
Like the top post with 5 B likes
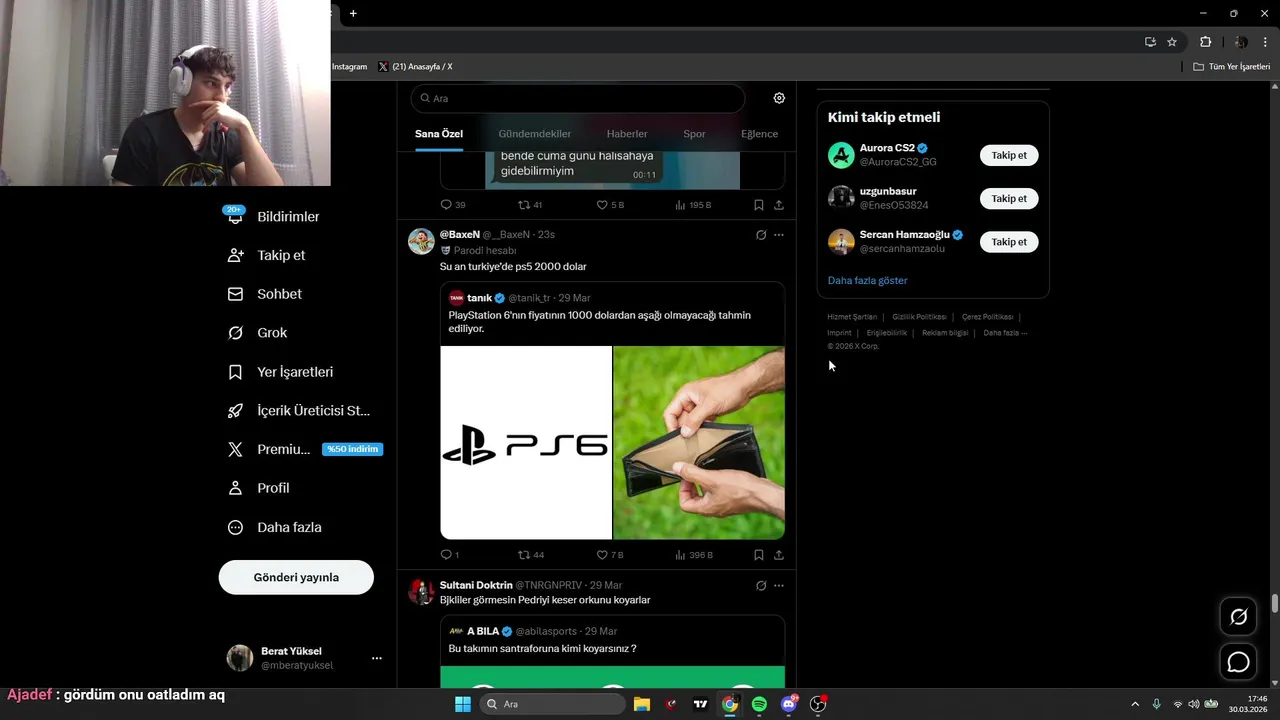610,205
